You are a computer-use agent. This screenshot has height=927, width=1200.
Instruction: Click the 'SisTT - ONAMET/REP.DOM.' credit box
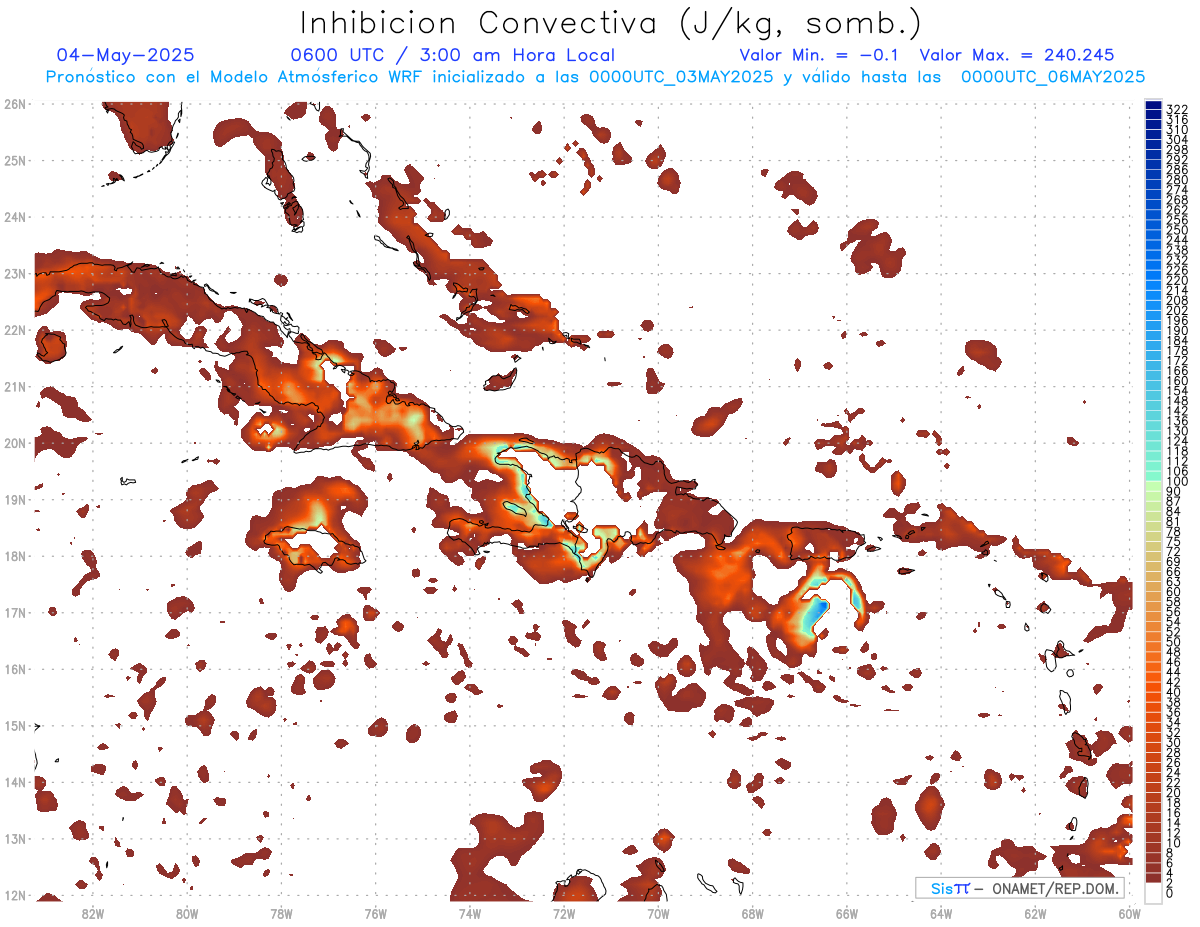pos(1019,888)
